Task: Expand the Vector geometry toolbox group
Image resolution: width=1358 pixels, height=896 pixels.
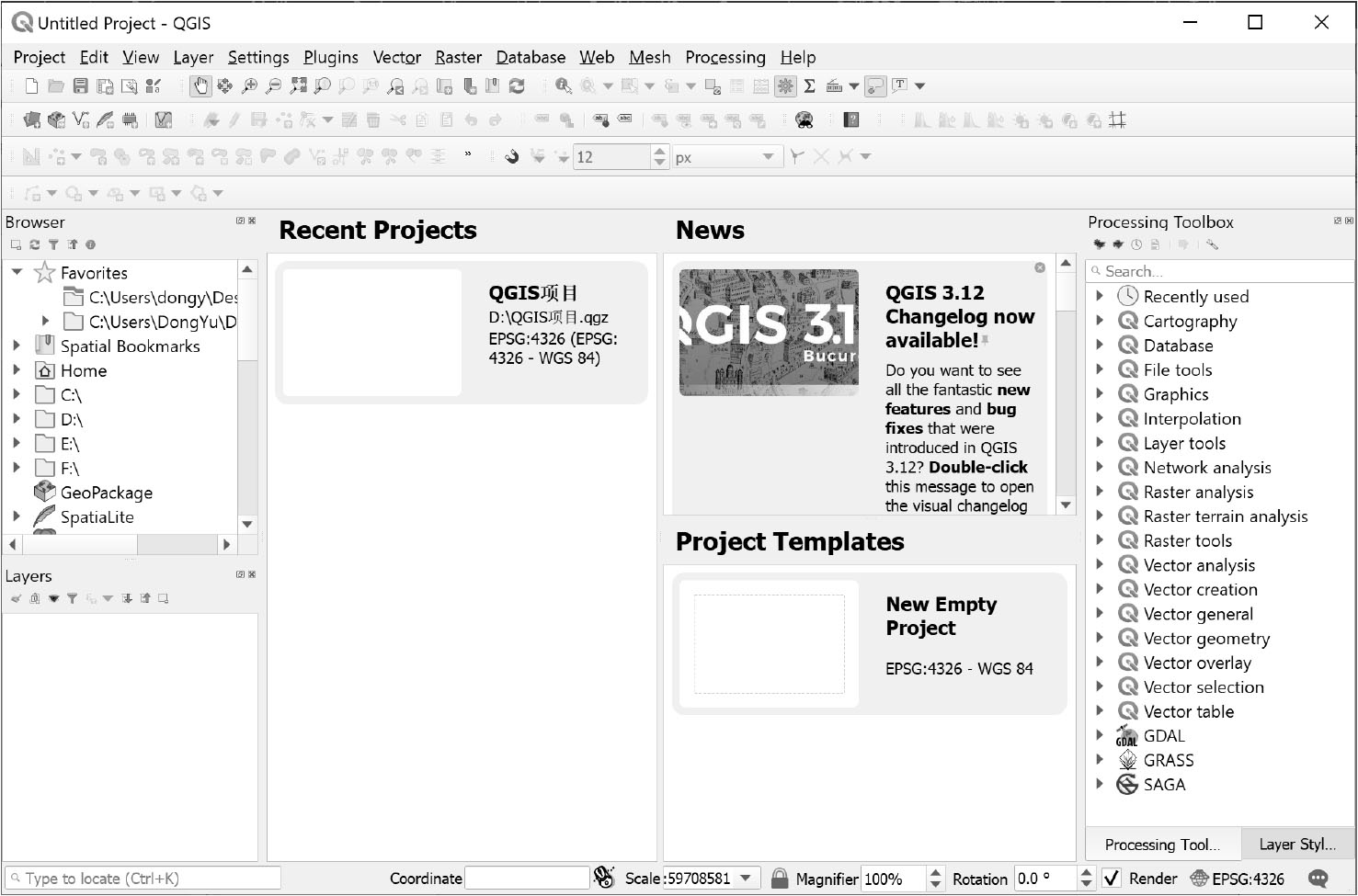Action: 1100,639
